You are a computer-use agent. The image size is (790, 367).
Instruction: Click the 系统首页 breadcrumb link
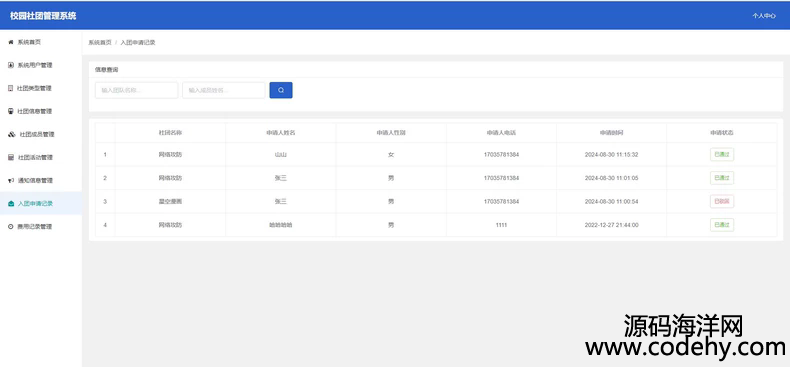[100, 43]
